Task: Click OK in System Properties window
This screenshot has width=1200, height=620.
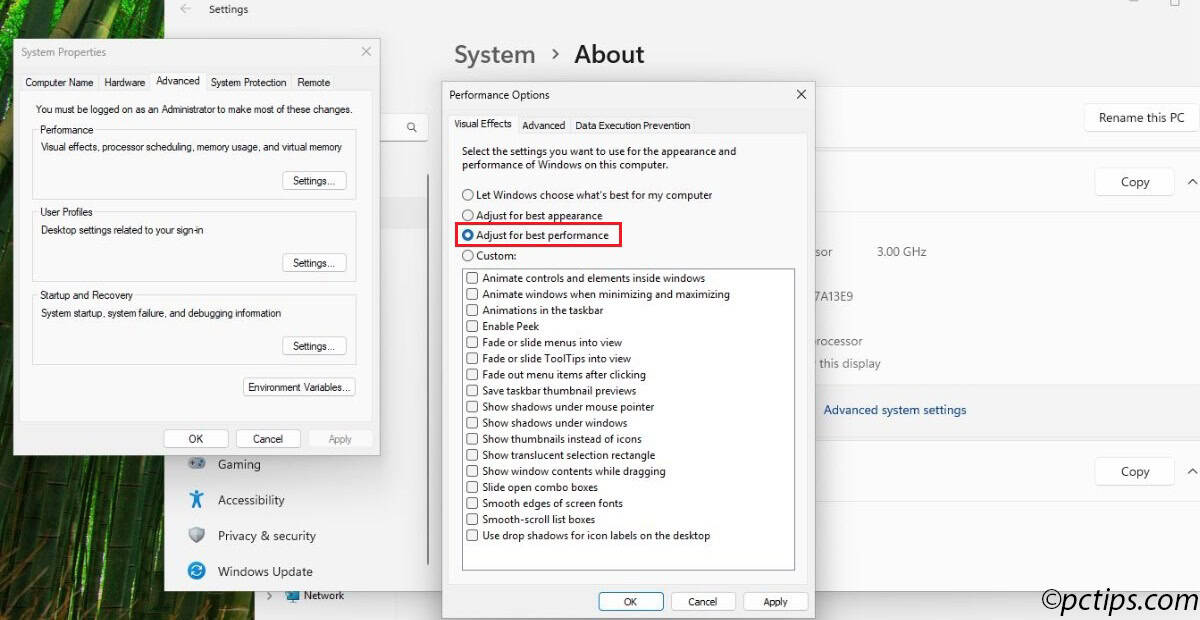Action: click(196, 439)
